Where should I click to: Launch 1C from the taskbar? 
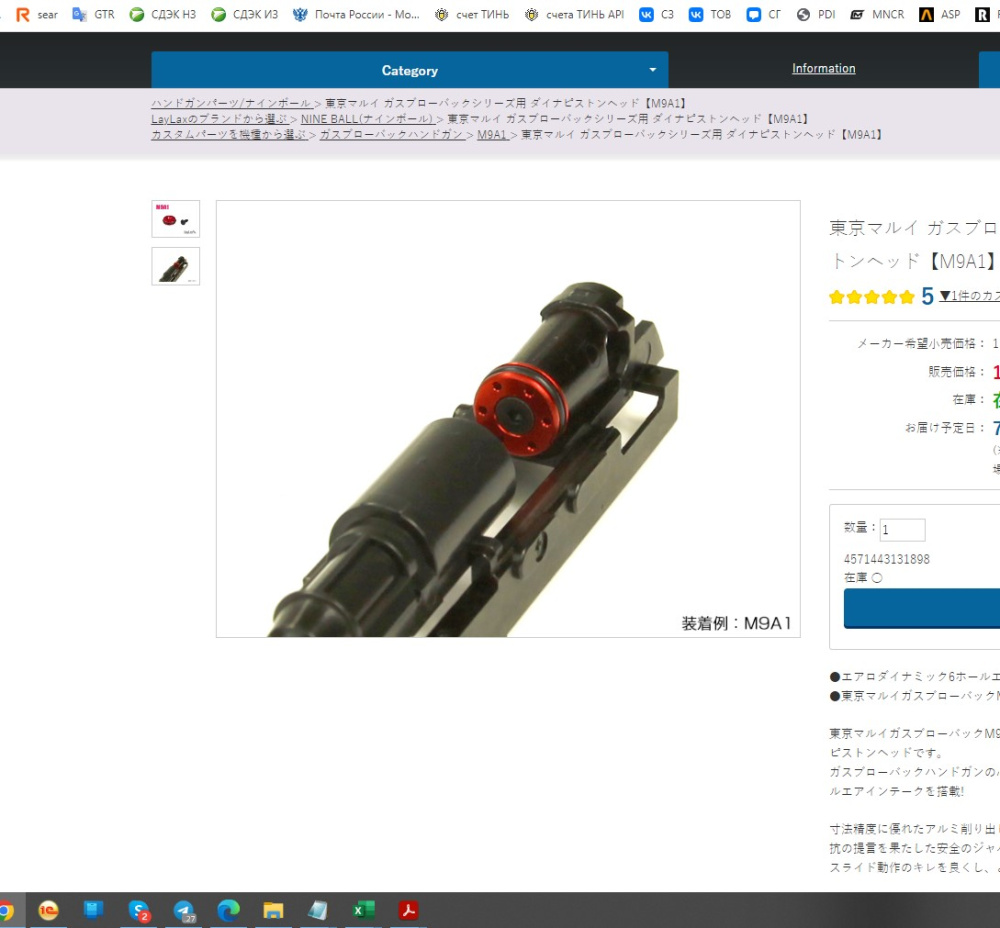[48, 910]
